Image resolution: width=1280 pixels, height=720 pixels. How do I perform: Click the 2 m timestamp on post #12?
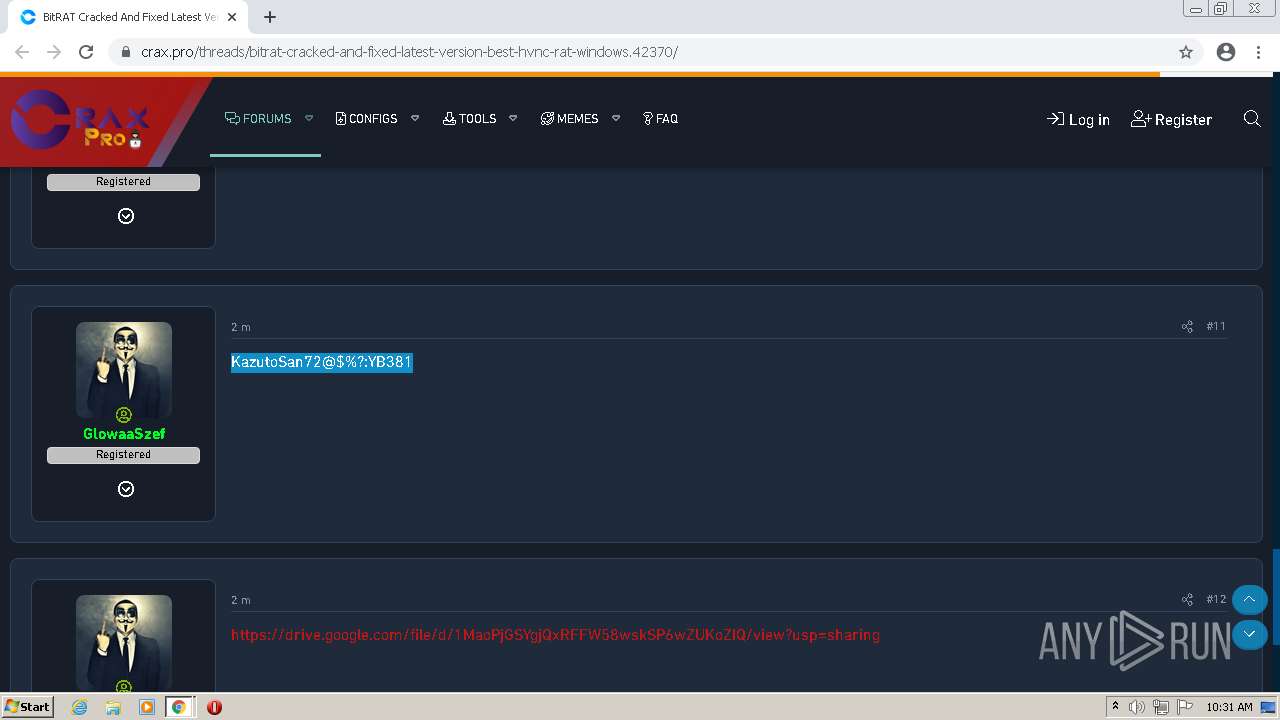(x=241, y=600)
